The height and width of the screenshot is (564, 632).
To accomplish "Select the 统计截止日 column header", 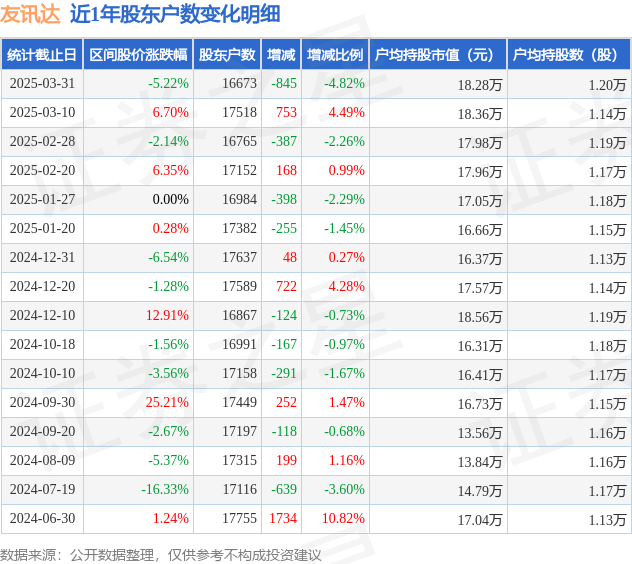I will tap(42, 54).
